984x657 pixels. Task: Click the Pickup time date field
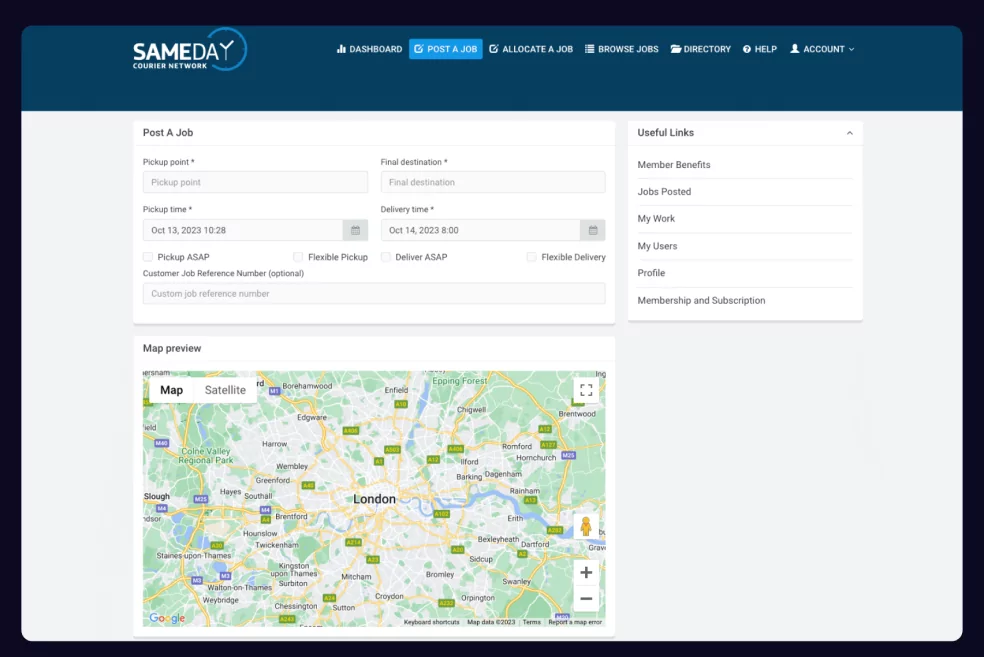point(243,230)
